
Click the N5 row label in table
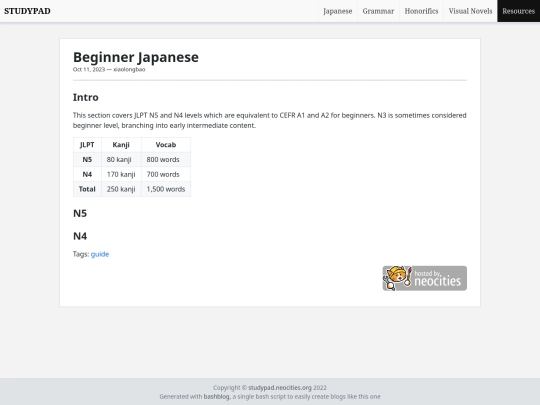pos(87,159)
